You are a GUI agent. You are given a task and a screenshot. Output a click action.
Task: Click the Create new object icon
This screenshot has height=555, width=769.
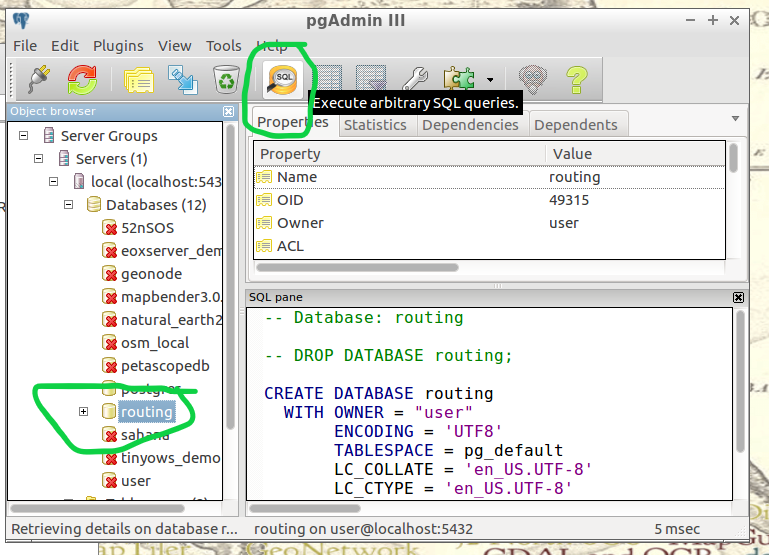coord(181,79)
